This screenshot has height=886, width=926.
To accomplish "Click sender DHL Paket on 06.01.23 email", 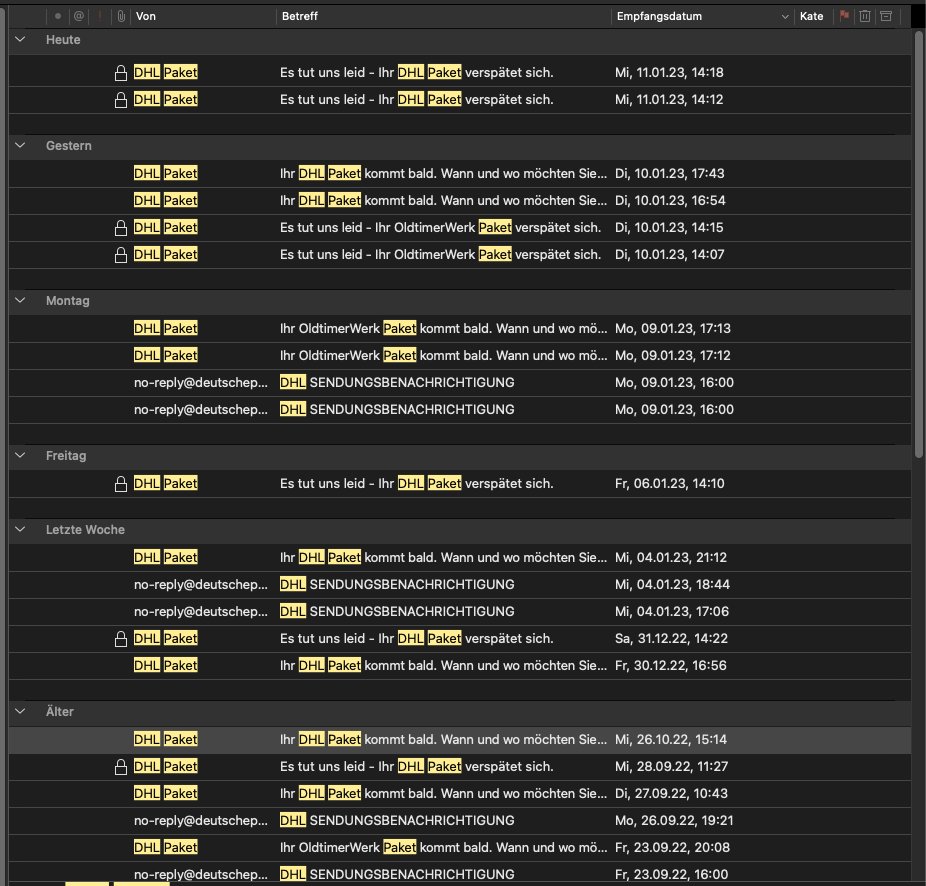I will pyautogui.click(x=166, y=484).
